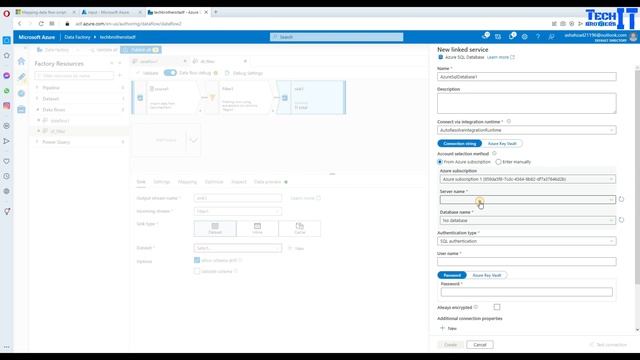Switch to Azure Key Vault connection option
The height and width of the screenshot is (360, 640).
coord(502,143)
